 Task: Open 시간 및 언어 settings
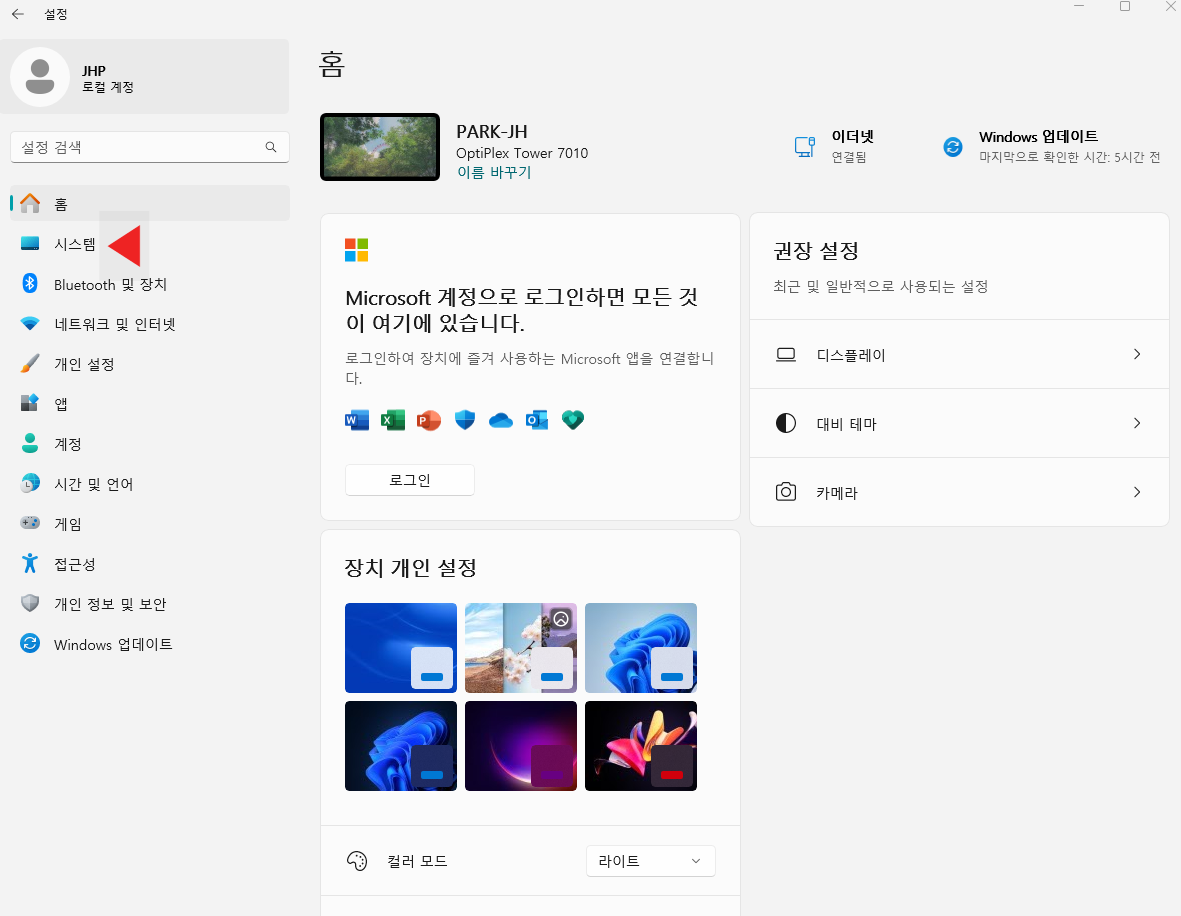(150, 484)
